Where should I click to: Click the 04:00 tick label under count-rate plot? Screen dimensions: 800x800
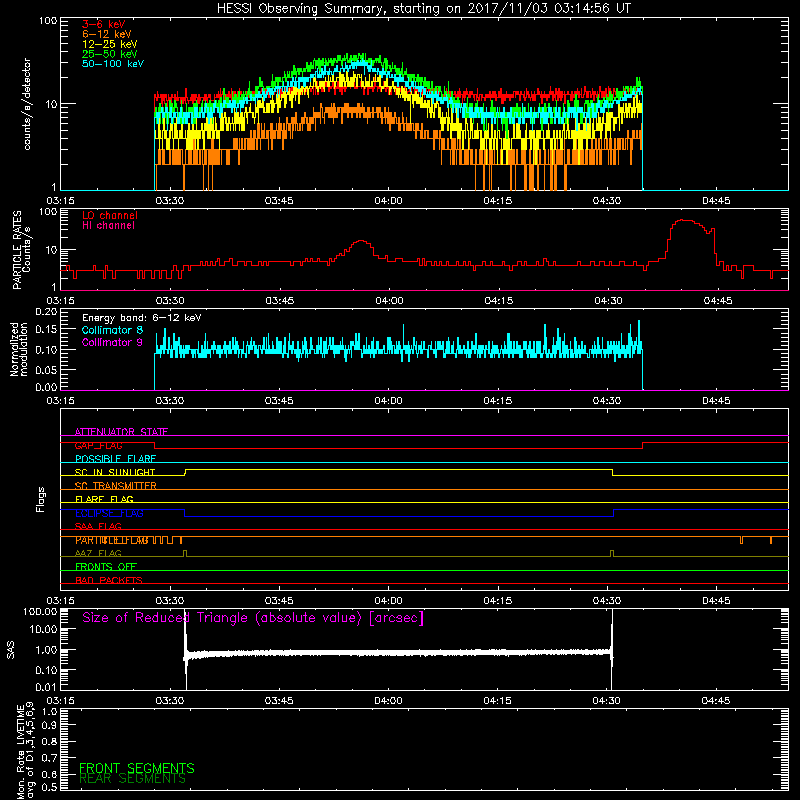[388, 201]
